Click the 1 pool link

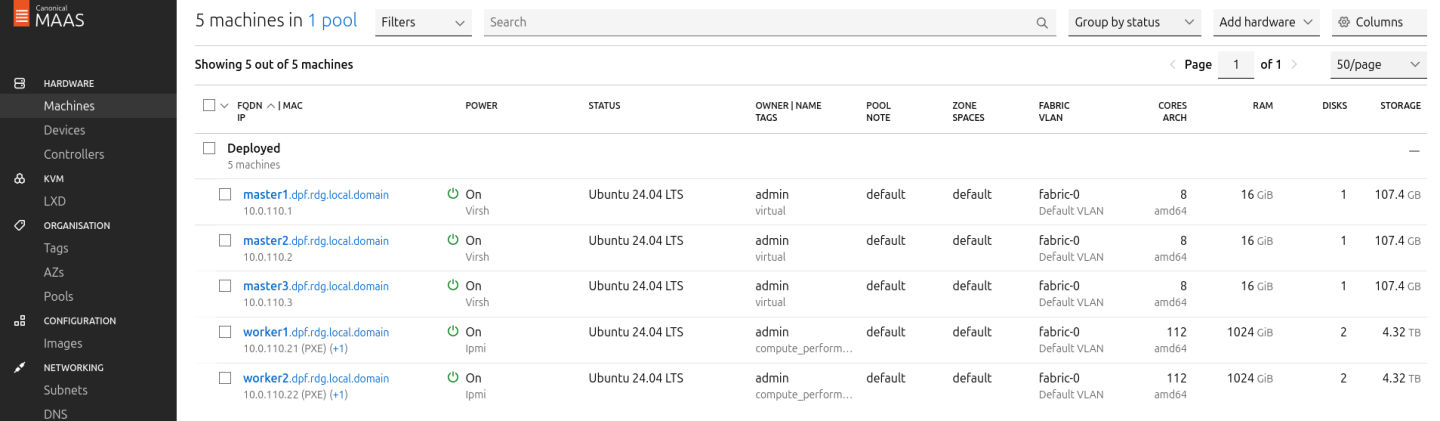(x=332, y=21)
